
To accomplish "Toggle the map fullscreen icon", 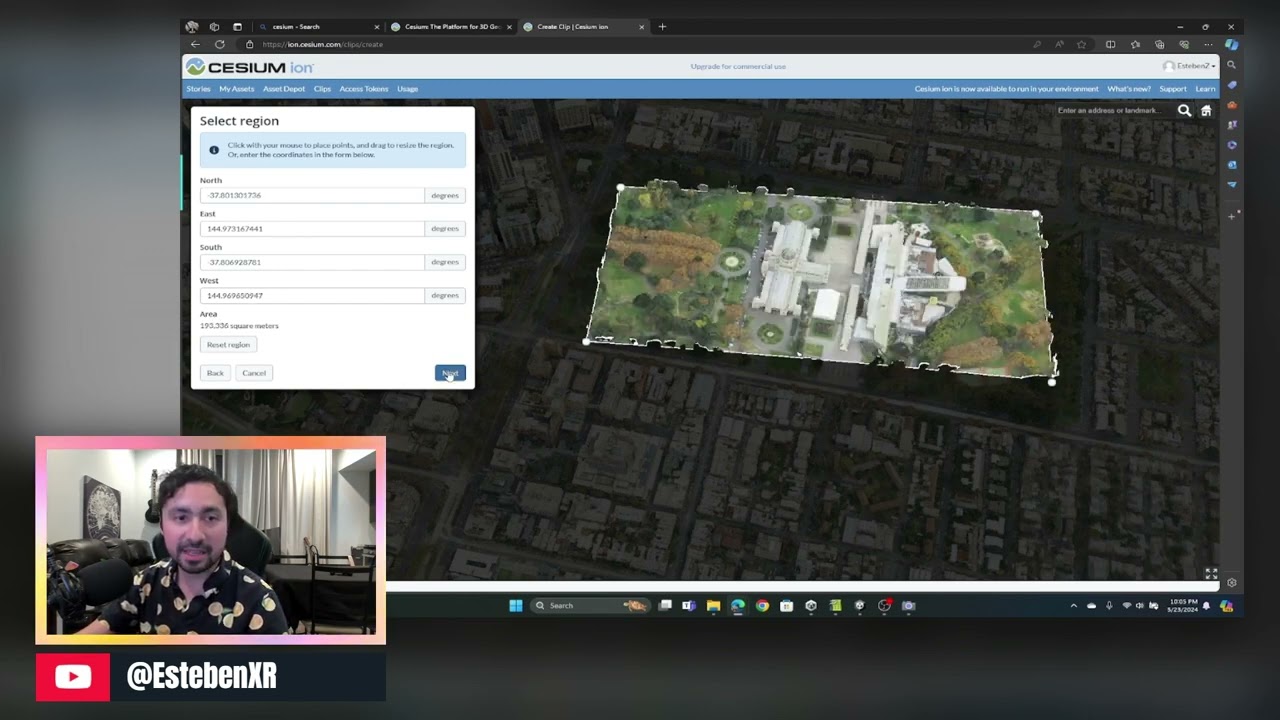I will 1211,574.
